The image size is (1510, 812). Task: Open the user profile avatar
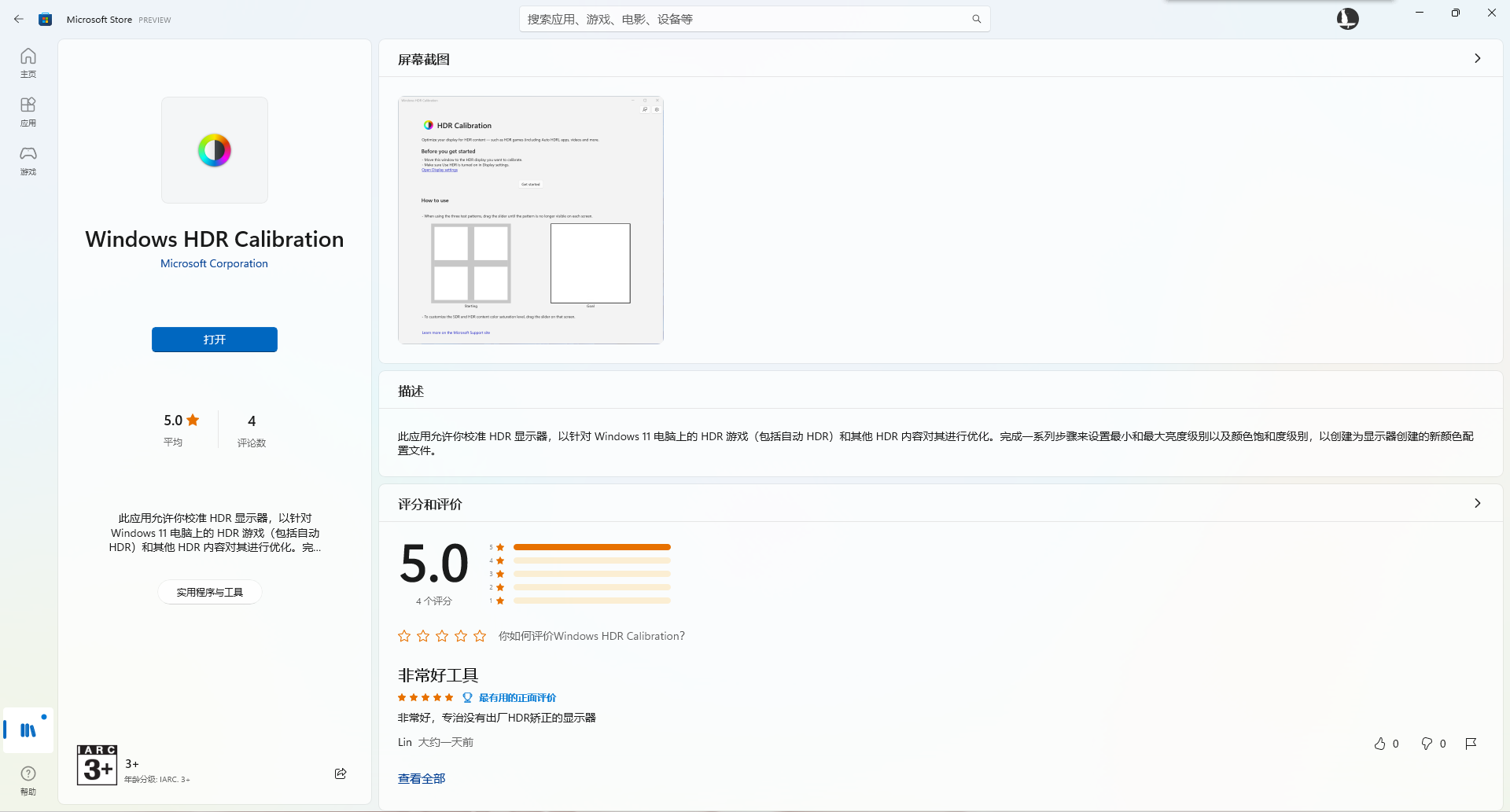[x=1347, y=18]
